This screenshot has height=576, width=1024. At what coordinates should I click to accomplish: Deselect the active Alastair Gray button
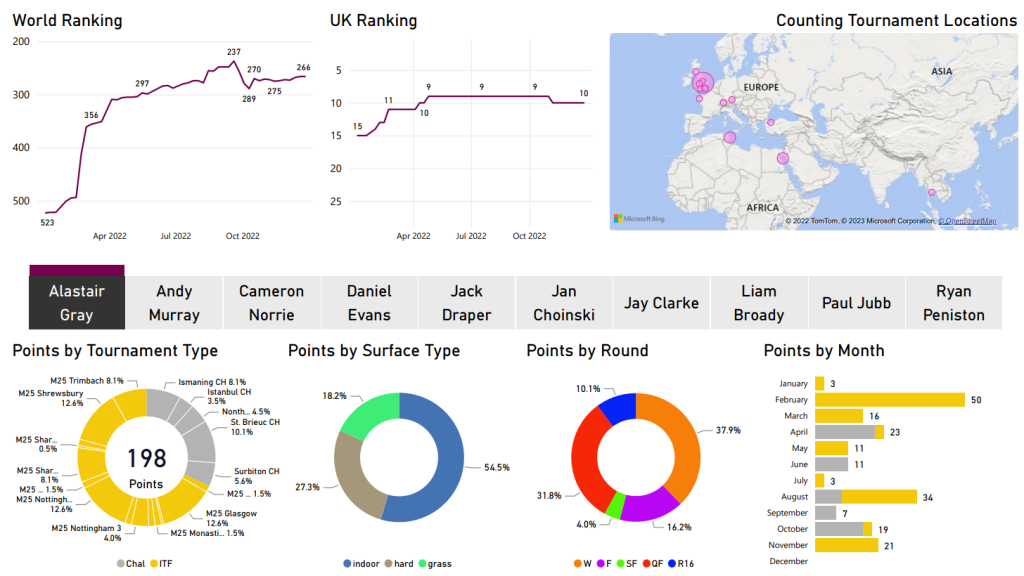tap(77, 302)
